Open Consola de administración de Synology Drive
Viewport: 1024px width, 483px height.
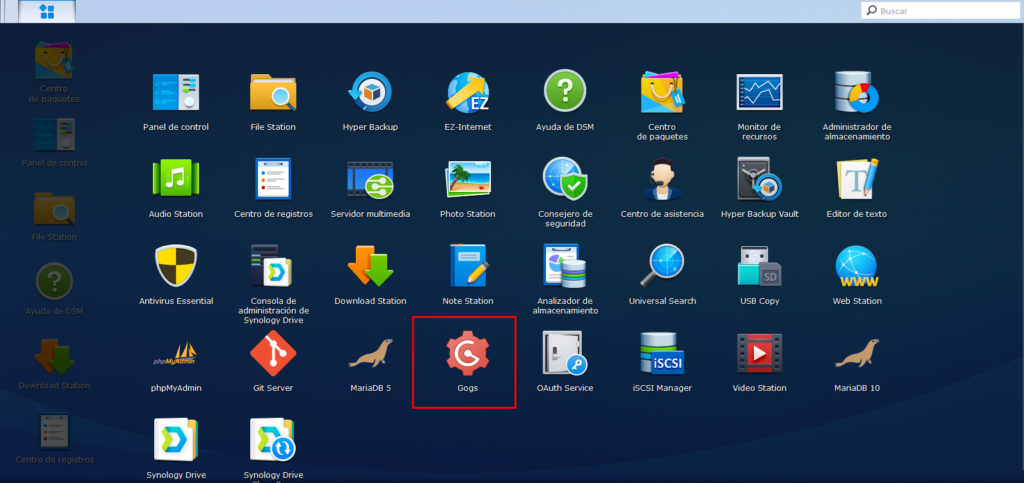coord(273,266)
